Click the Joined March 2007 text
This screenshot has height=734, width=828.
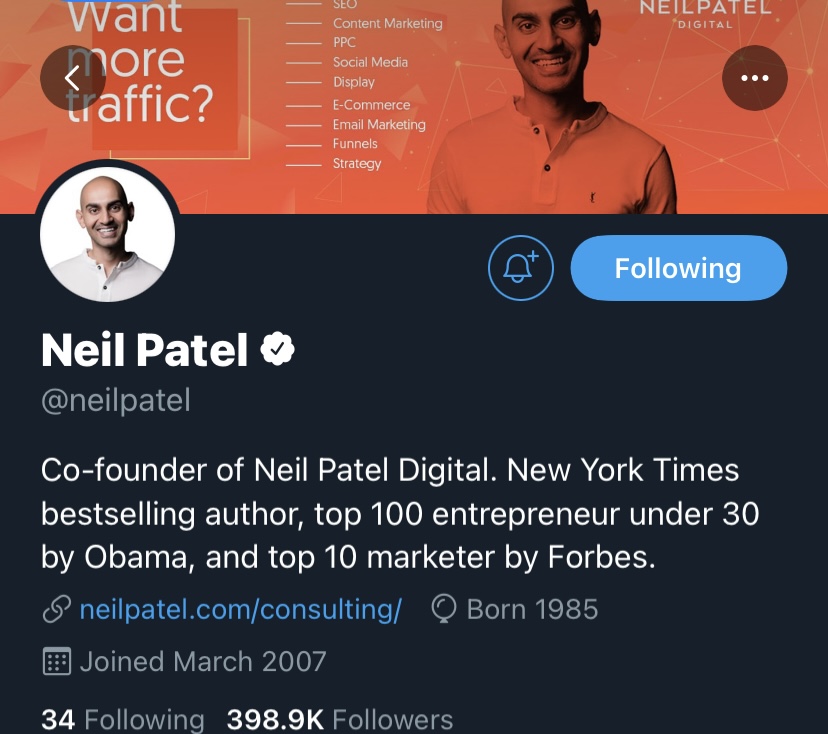click(203, 661)
